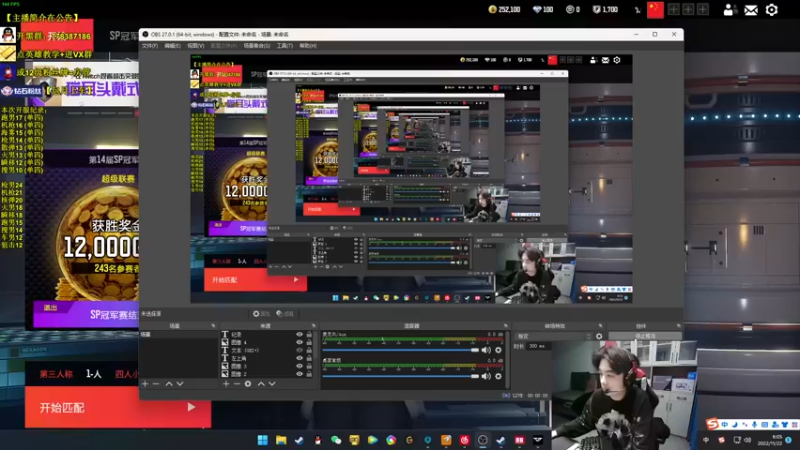The image size is (800, 450).
Task: Move scene up with arrow icon
Action: [x=169, y=384]
